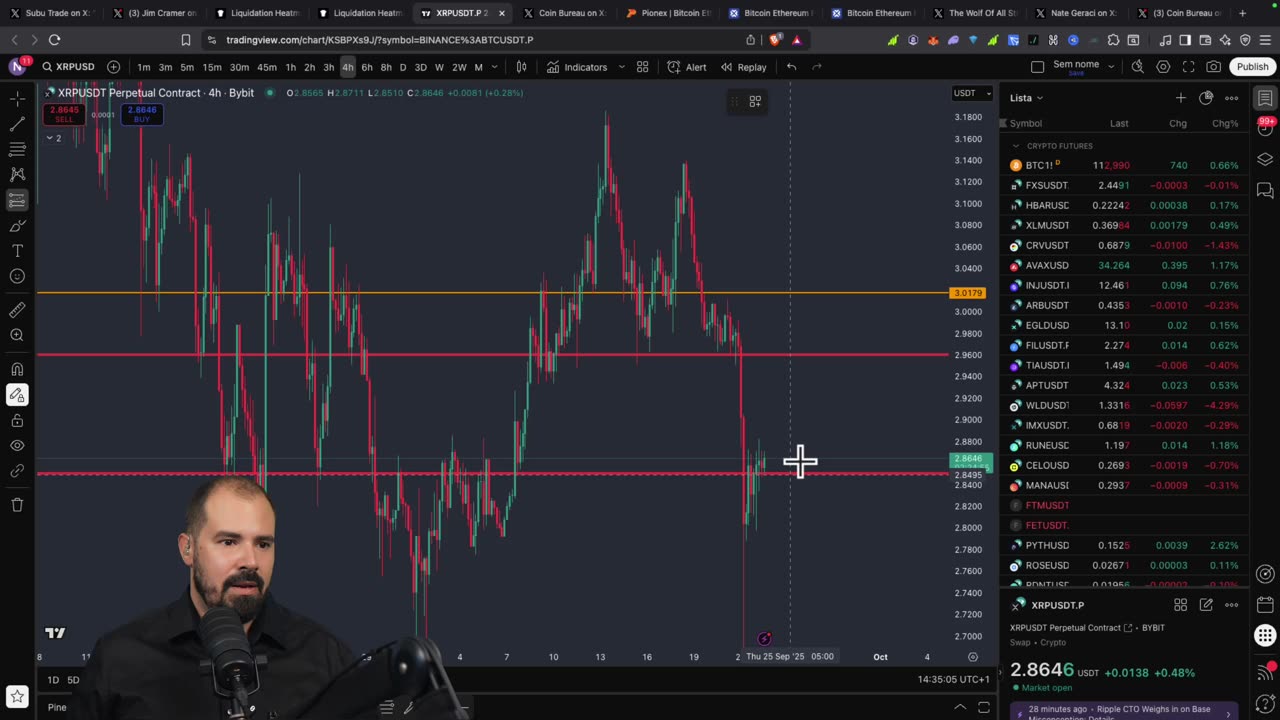Viewport: 1280px width, 720px height.
Task: Toggle magnet mode for drawings
Action: [17, 369]
